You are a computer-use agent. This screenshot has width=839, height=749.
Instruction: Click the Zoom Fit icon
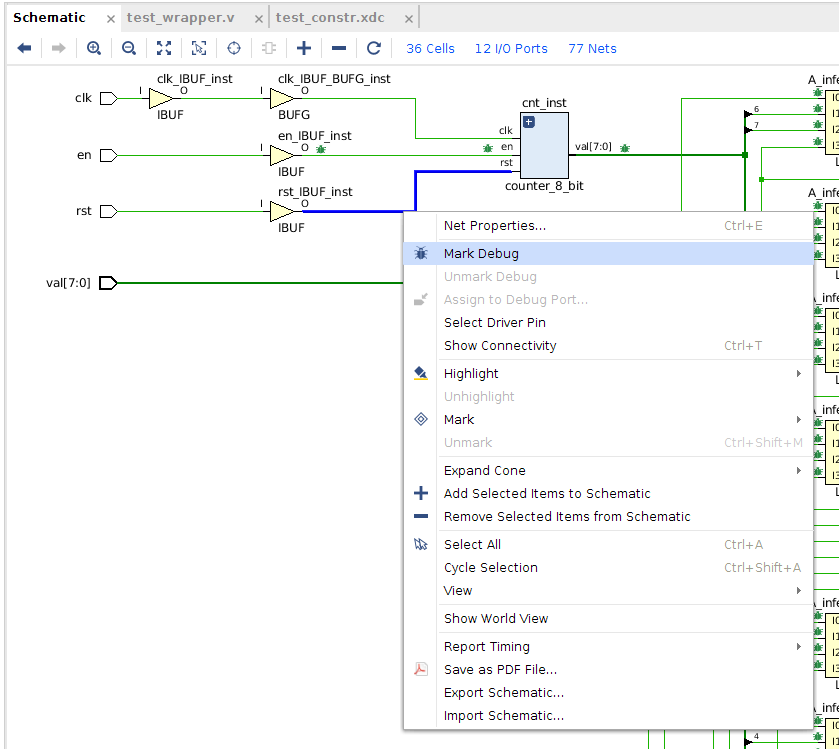(x=164, y=48)
